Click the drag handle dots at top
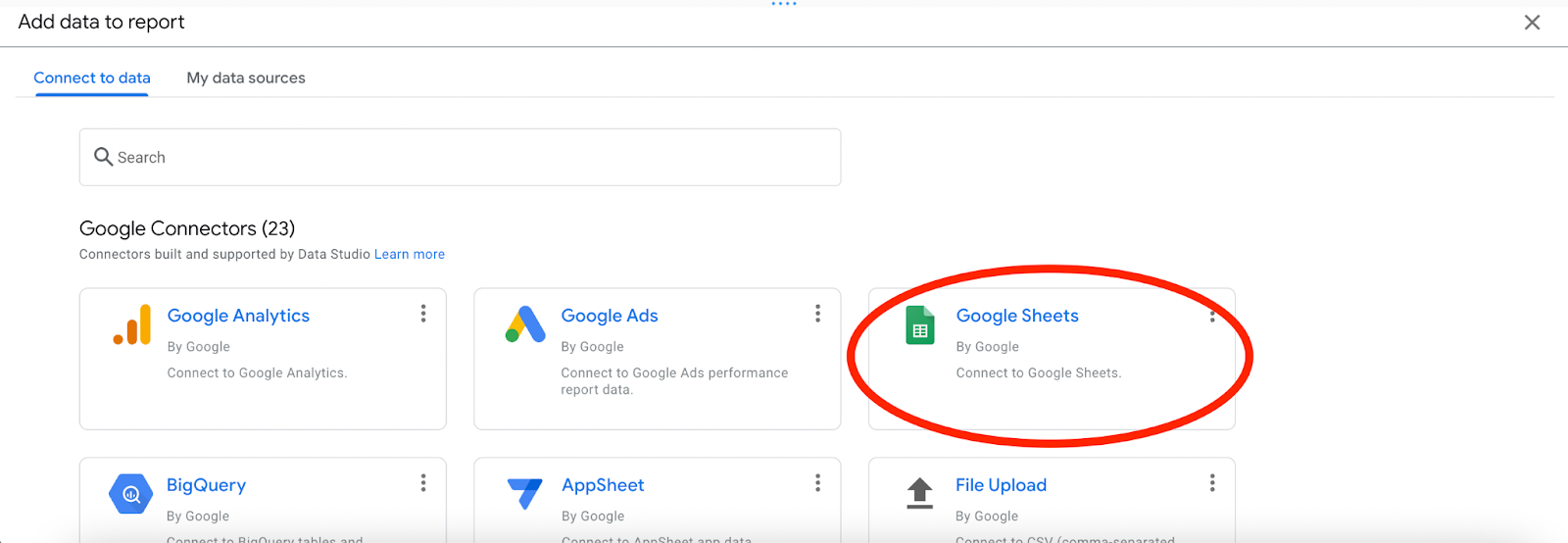The width and height of the screenshot is (1568, 543). tap(784, 4)
